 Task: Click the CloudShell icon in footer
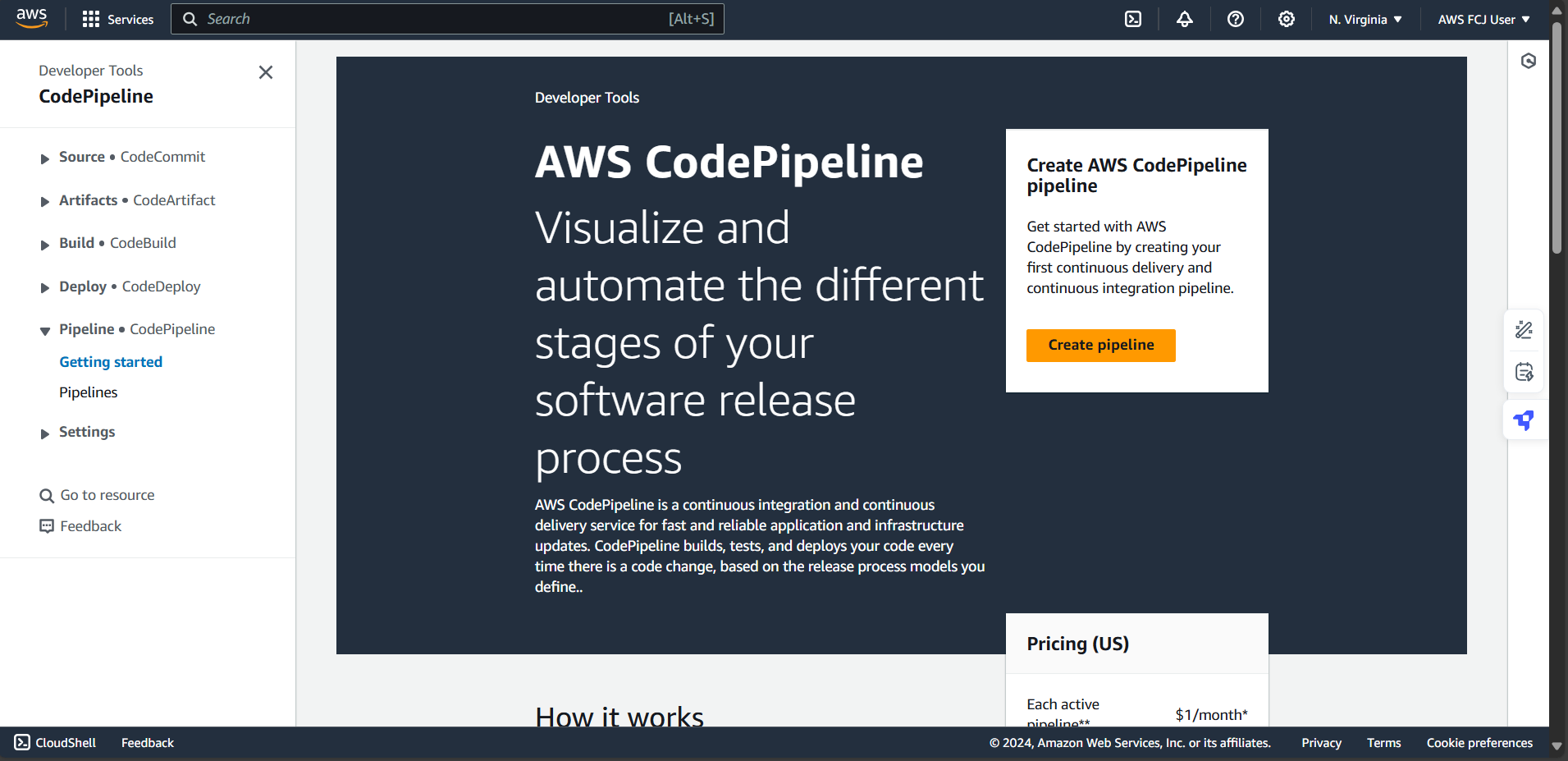22,742
